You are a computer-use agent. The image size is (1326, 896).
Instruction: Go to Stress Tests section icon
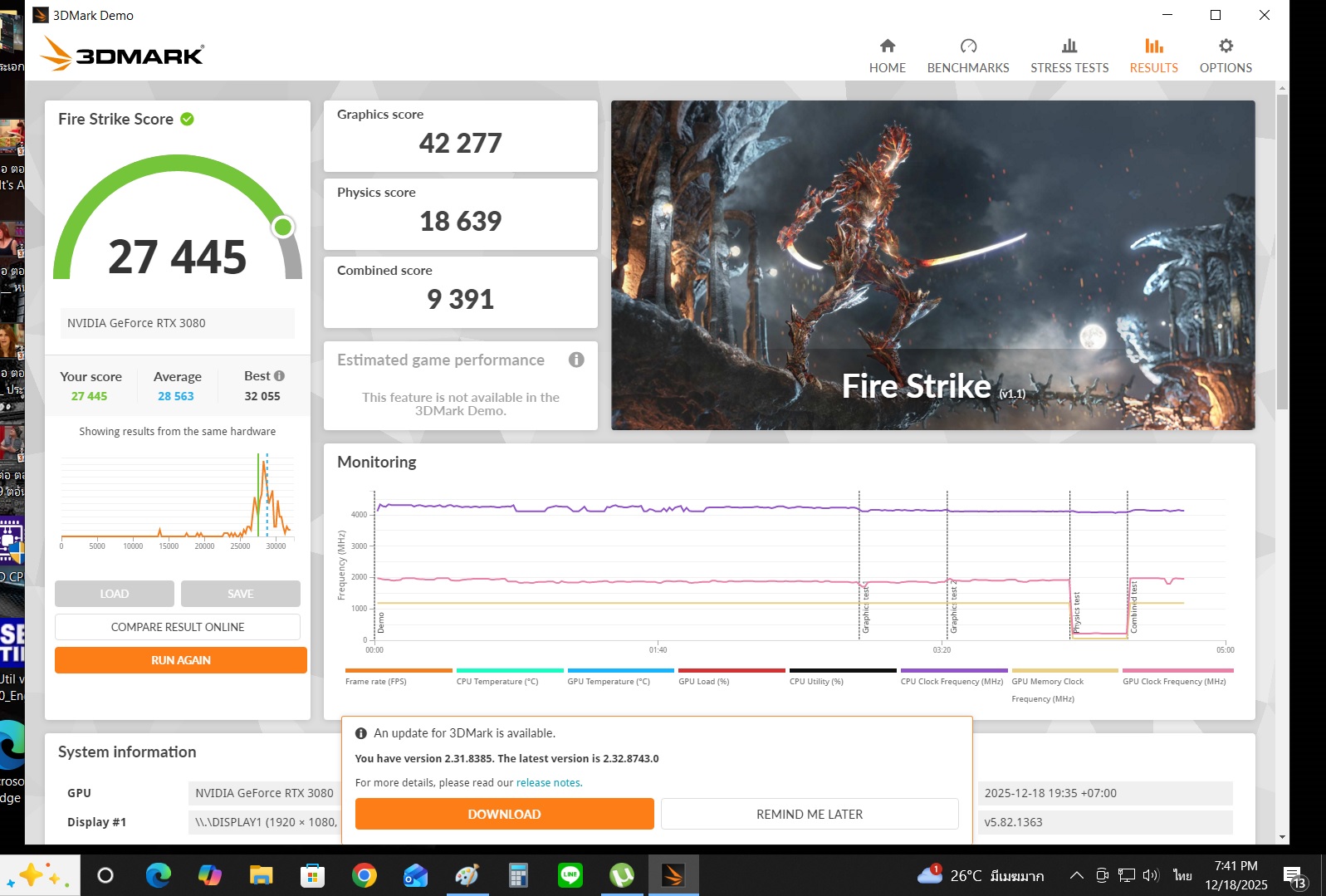[x=1069, y=47]
